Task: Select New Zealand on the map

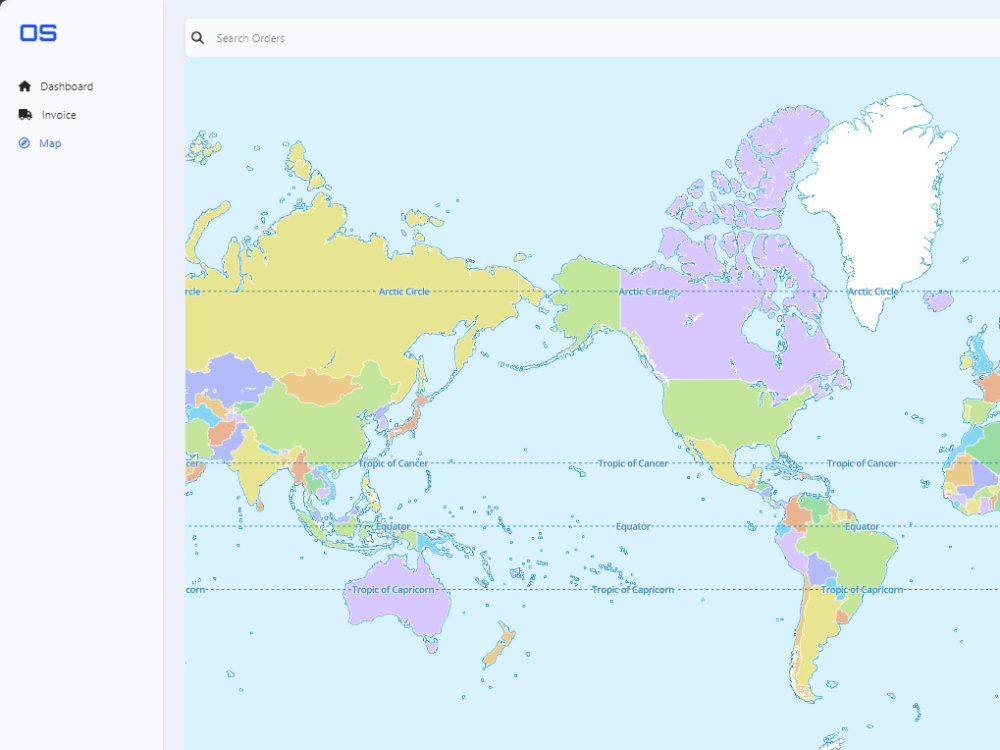Action: (499, 644)
